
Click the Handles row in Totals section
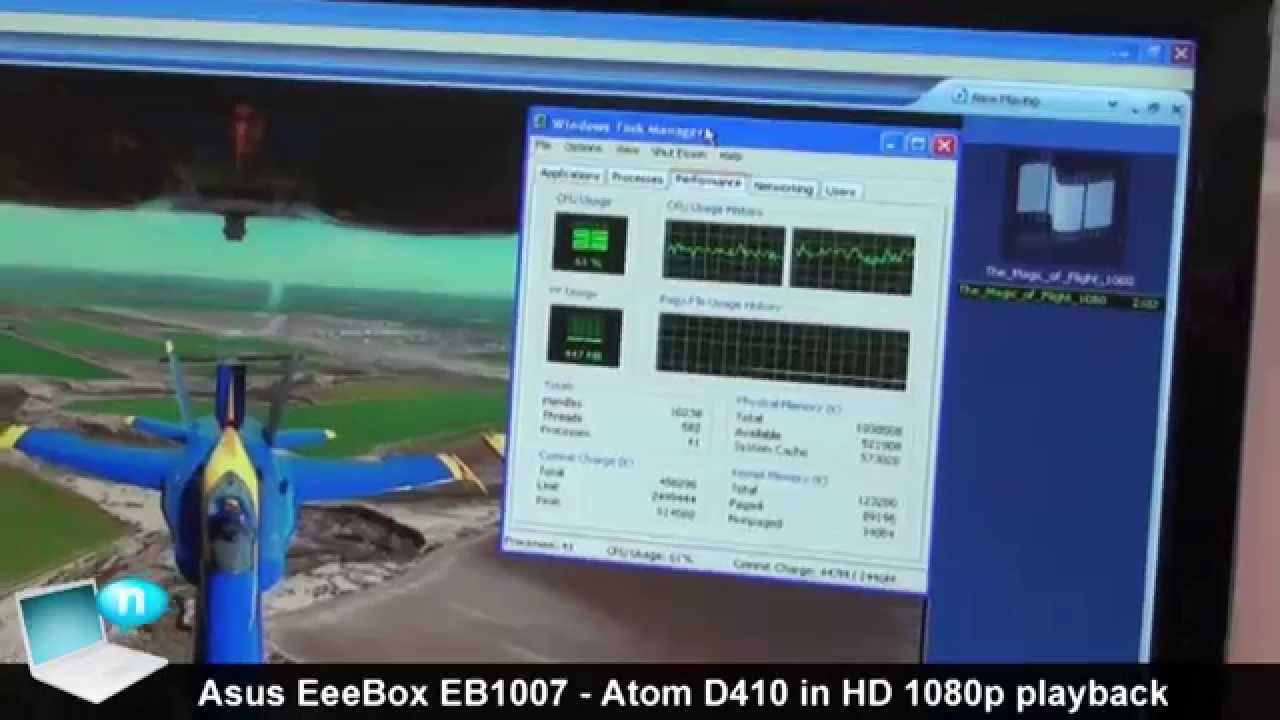(x=622, y=407)
